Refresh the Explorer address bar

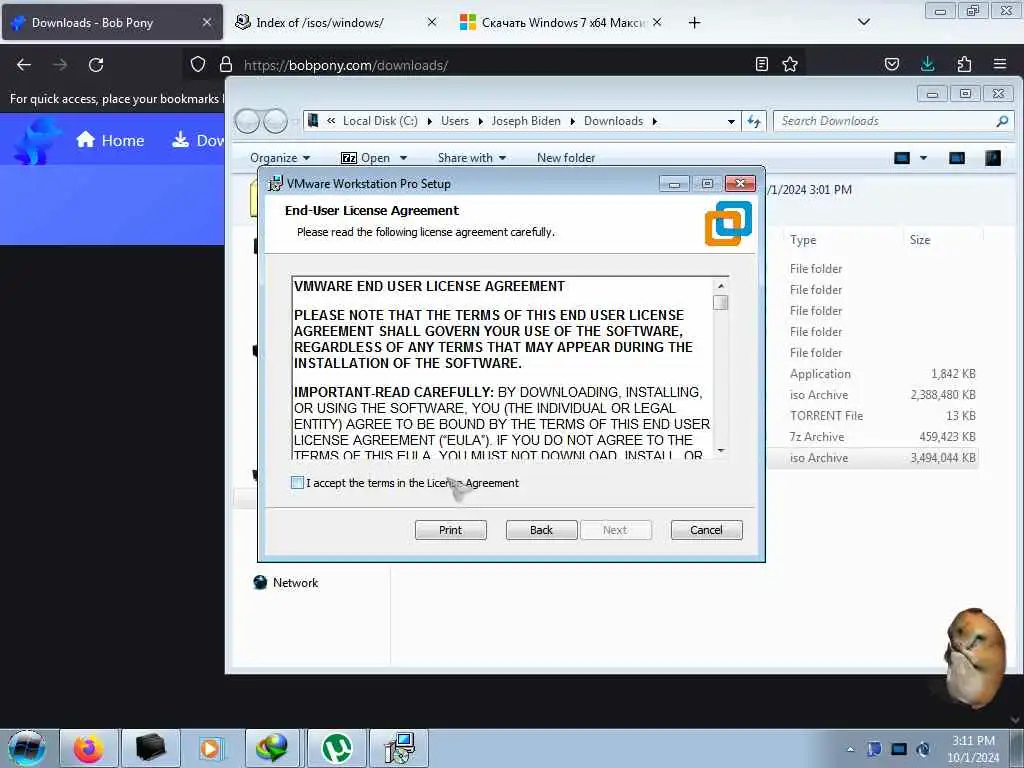[754, 121]
